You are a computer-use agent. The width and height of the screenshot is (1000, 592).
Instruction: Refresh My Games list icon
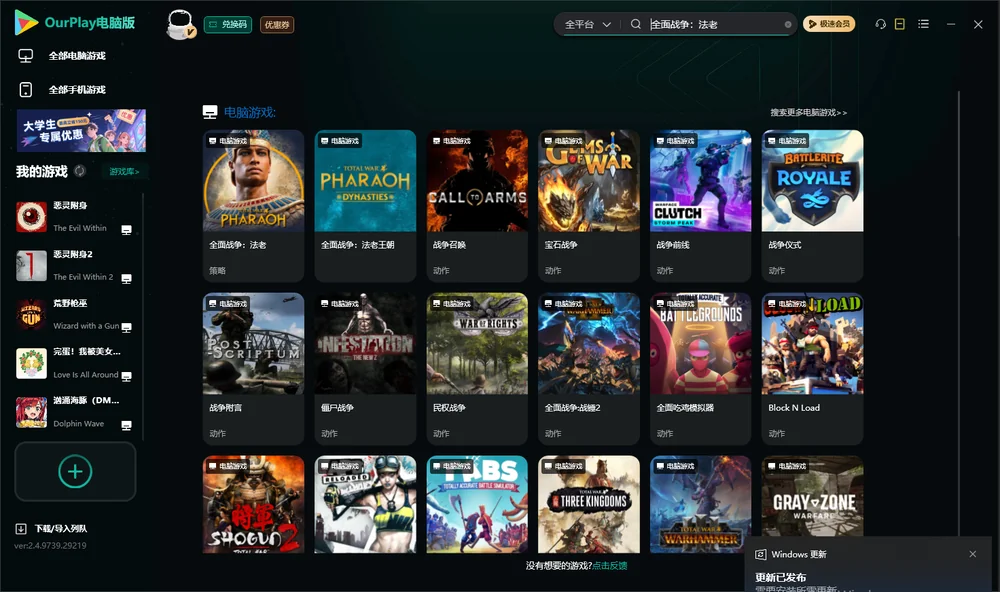(80, 171)
